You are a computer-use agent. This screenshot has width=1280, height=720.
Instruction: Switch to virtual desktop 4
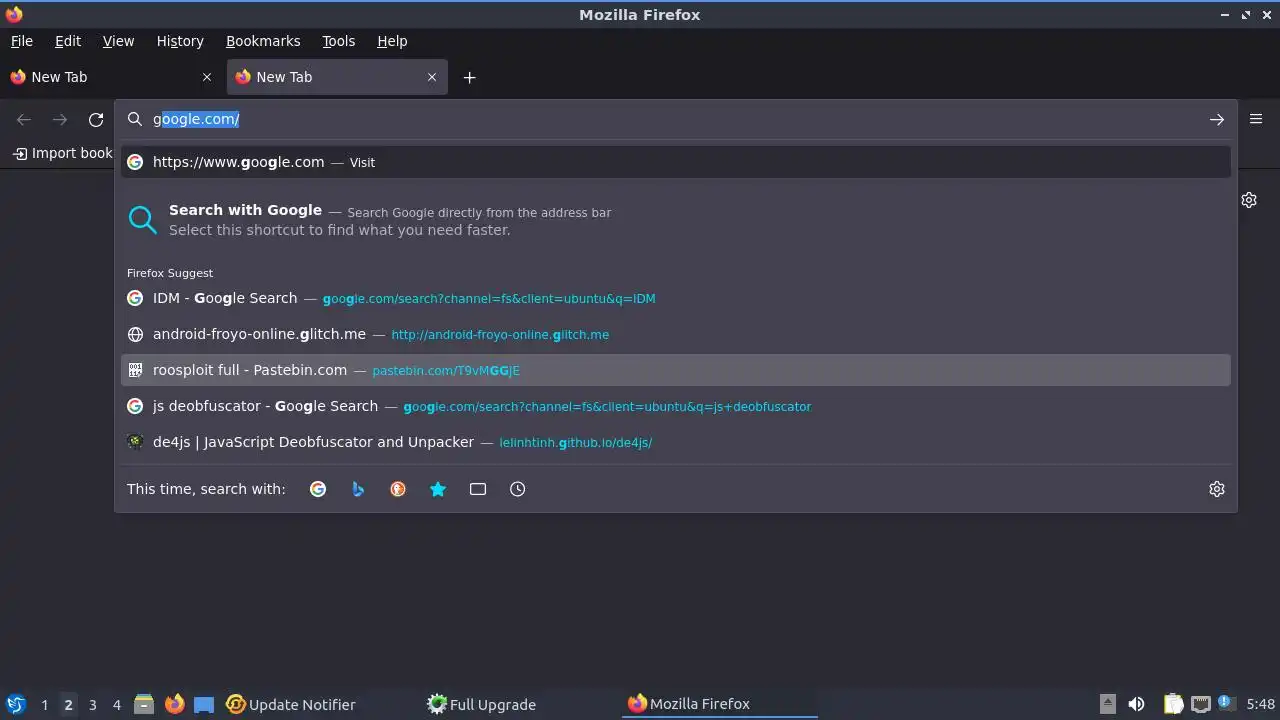click(x=116, y=704)
